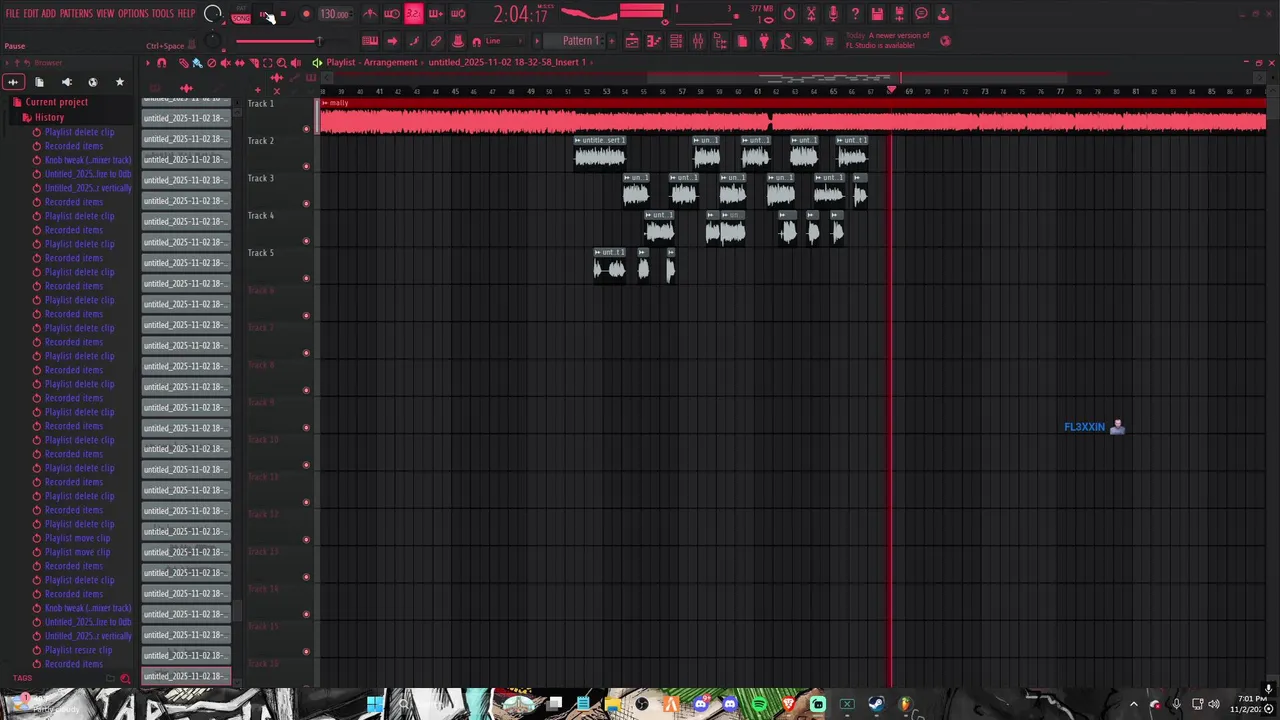The width and height of the screenshot is (1280, 720).
Task: Open browser favorites star tab
Action: [119, 82]
